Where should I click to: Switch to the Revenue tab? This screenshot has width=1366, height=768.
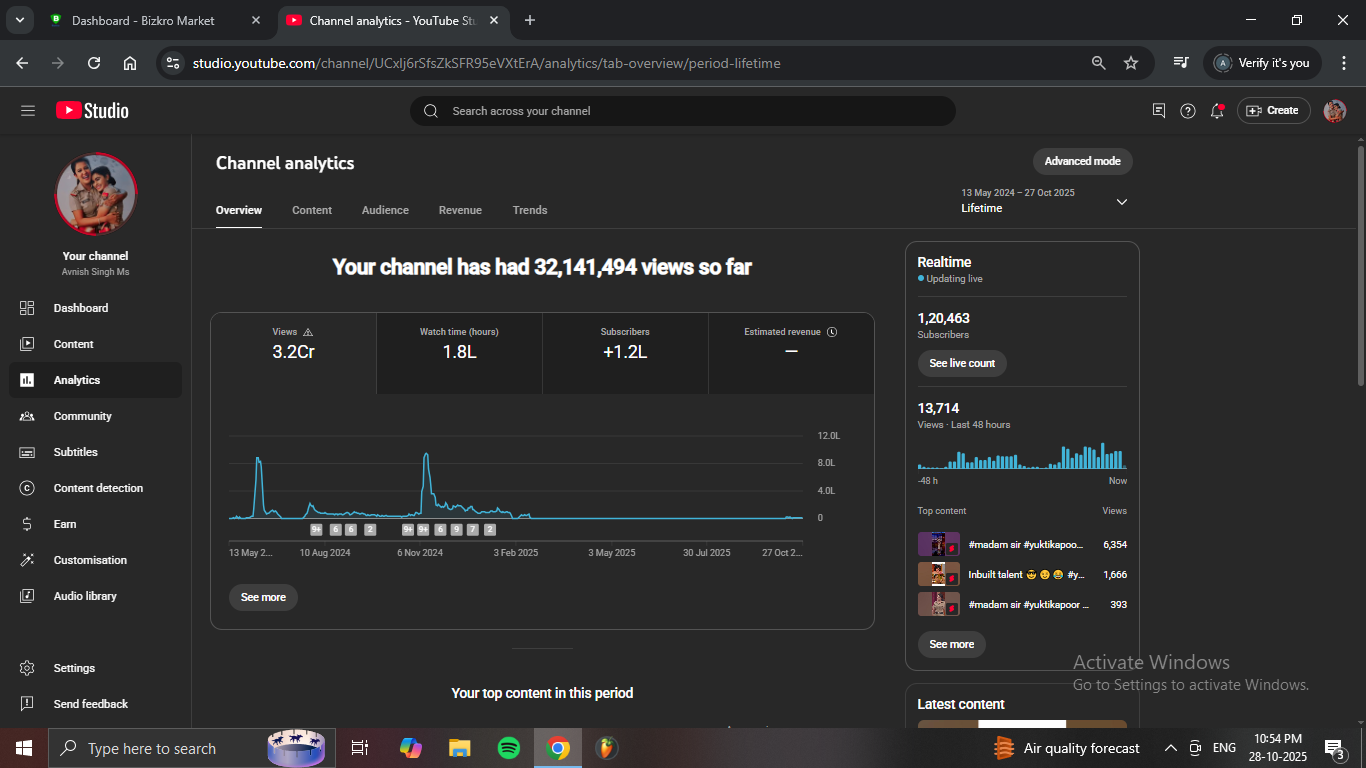pos(460,210)
